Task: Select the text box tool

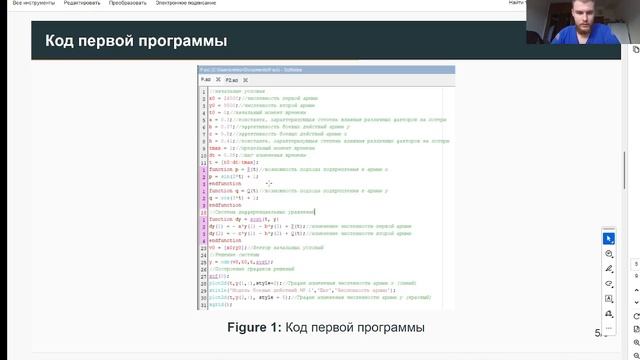Action: point(609,298)
